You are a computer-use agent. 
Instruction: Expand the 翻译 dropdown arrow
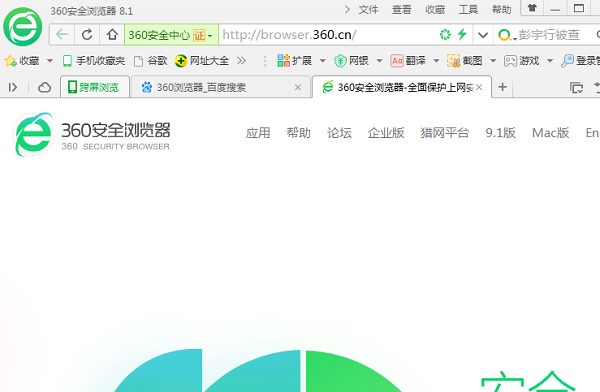pos(436,60)
